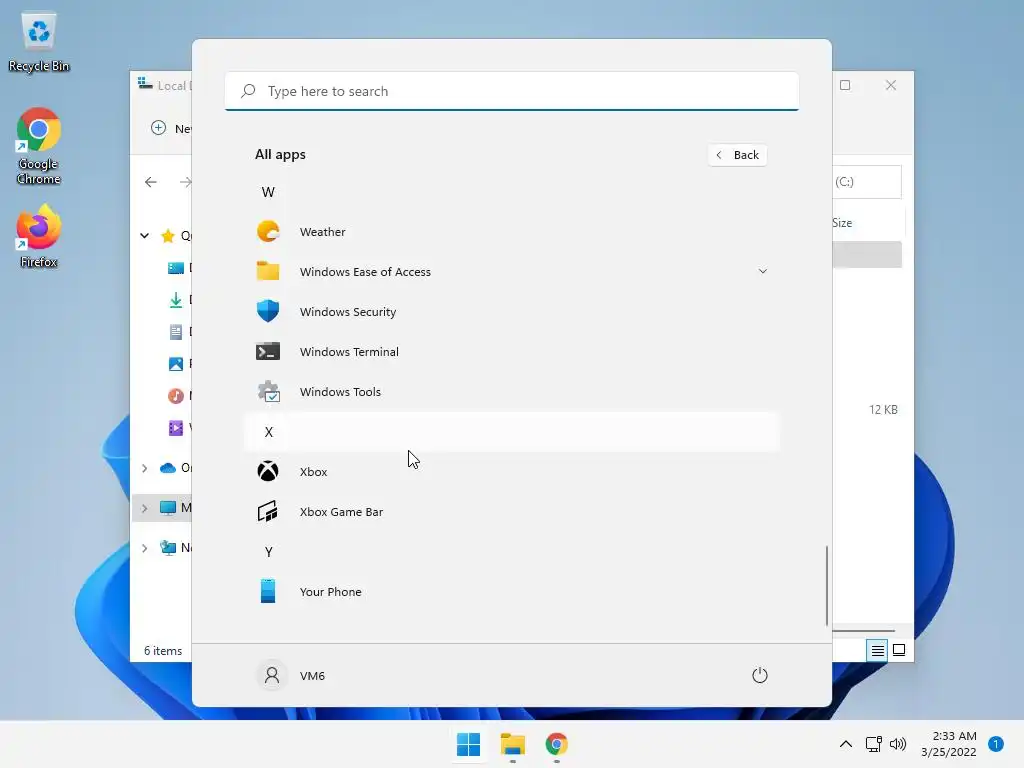
Task: Select the Firefox desktop shortcut
Action: [x=39, y=236]
